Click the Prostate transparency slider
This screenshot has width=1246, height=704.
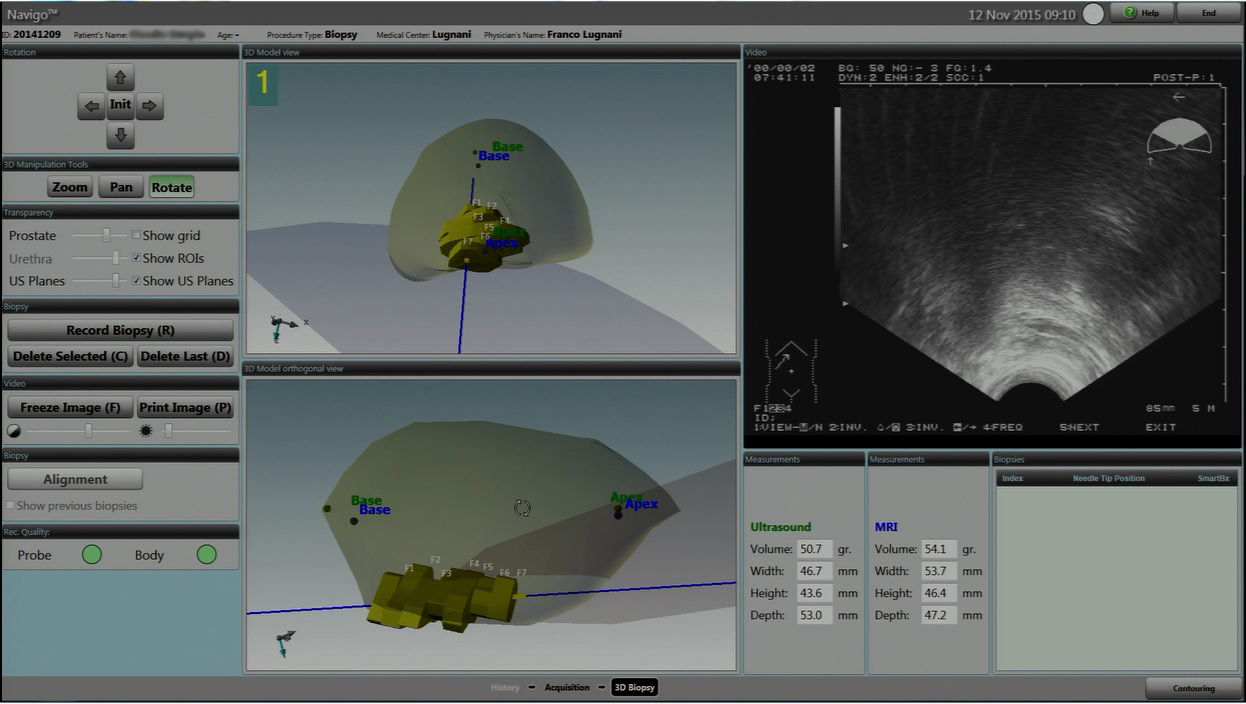tap(106, 236)
